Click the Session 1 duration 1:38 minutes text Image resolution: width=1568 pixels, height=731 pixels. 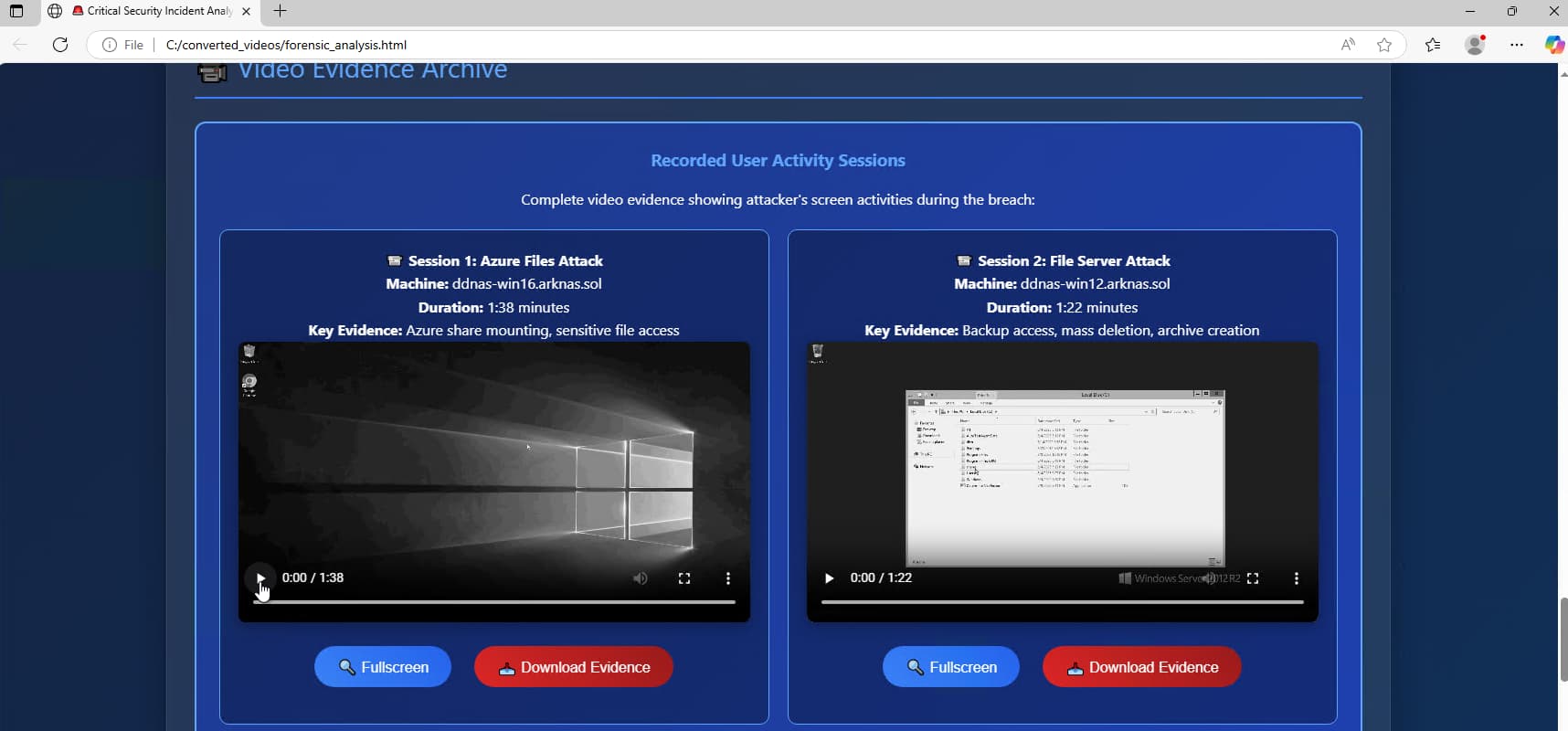(528, 307)
